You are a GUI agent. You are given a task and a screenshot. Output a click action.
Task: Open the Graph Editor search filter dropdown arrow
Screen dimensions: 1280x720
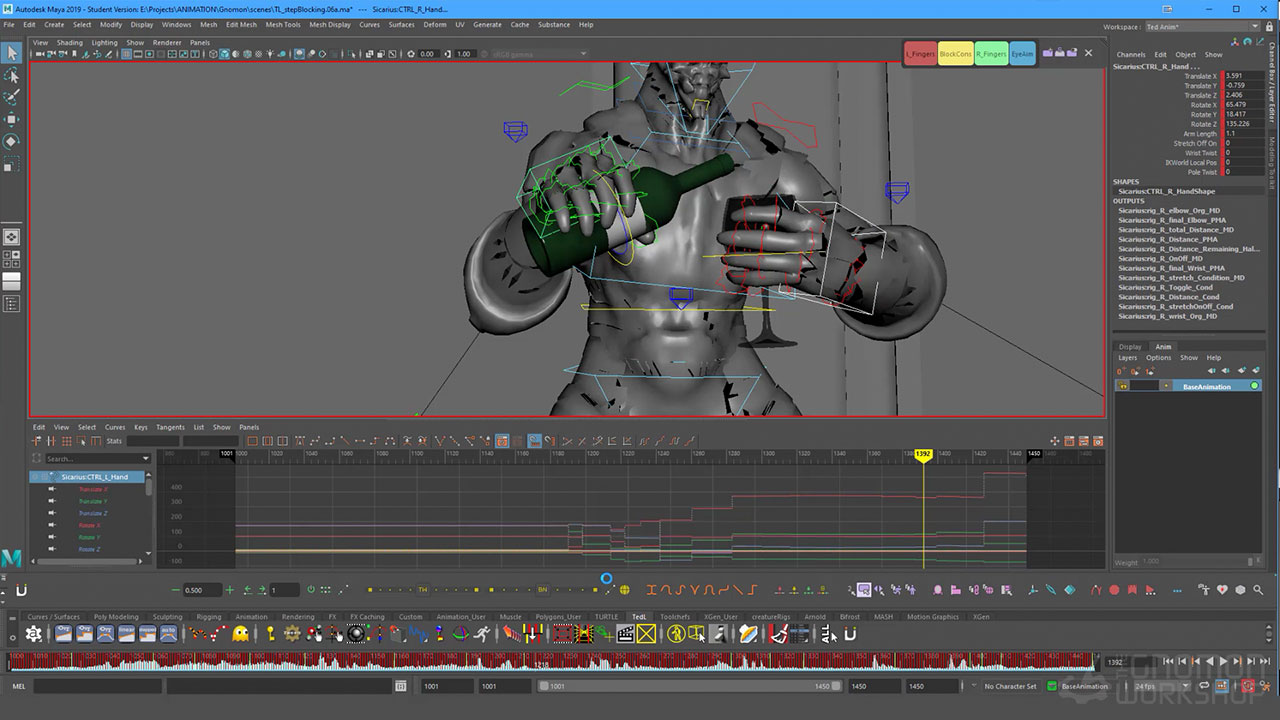(146, 459)
